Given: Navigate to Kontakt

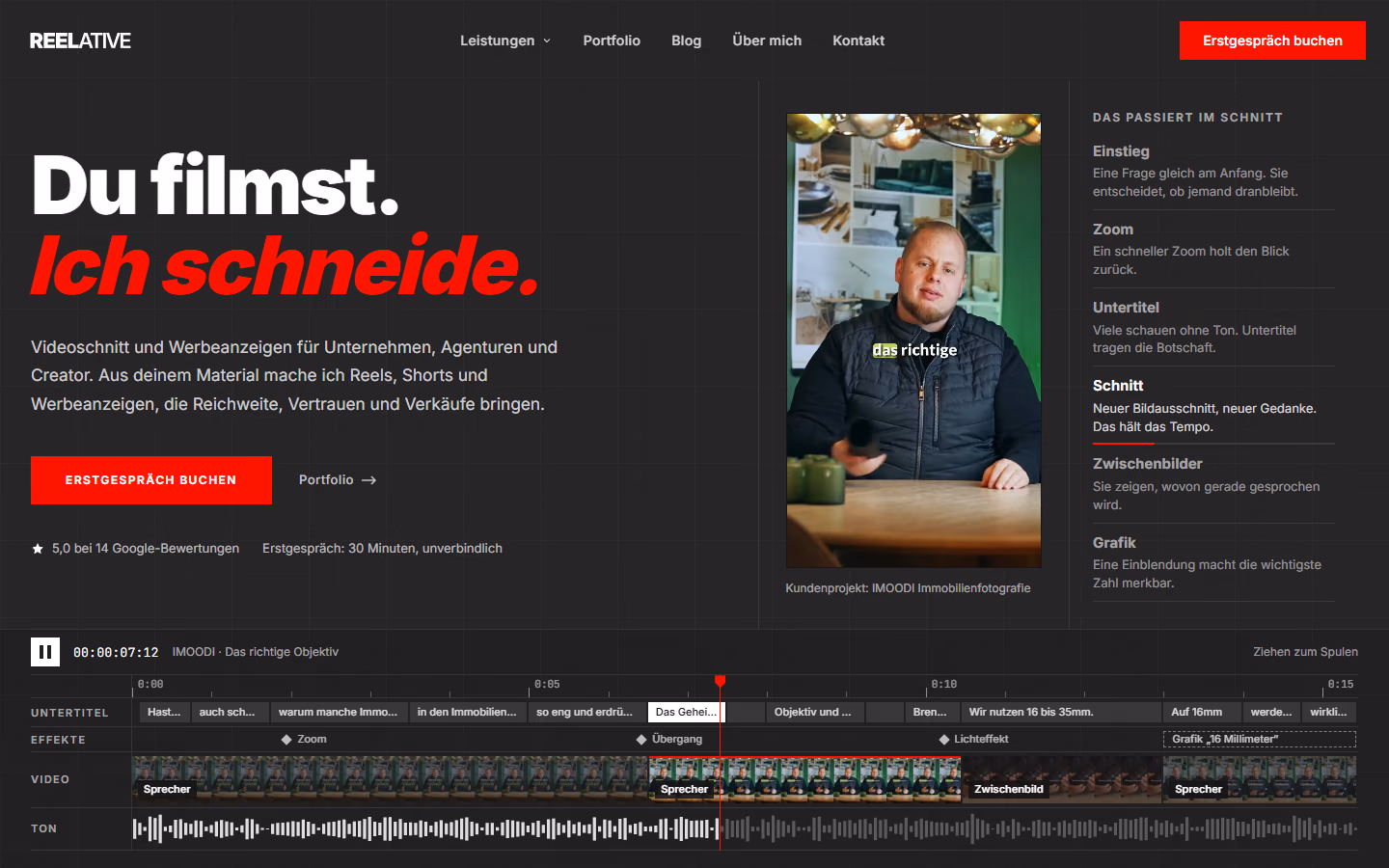Looking at the screenshot, I should click(858, 41).
